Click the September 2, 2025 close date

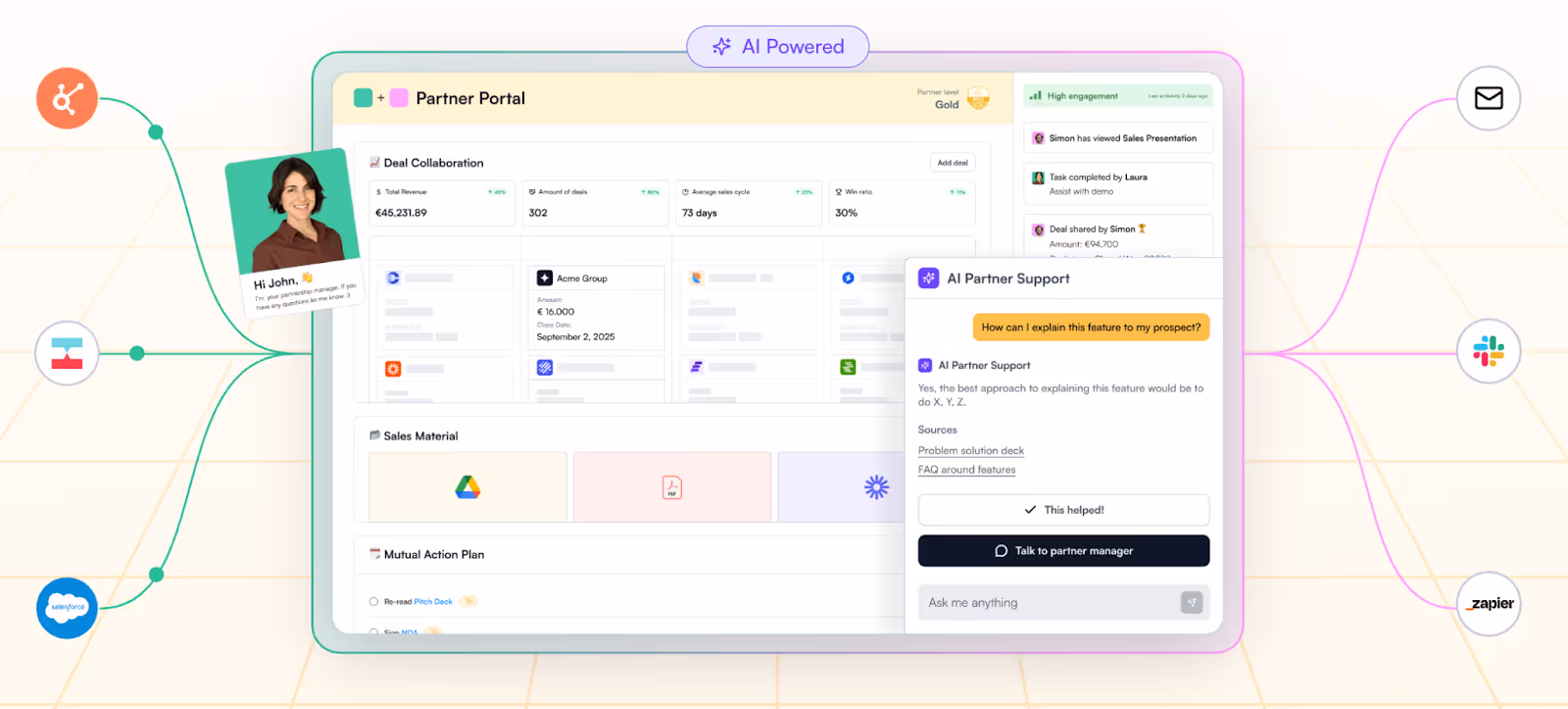pos(575,336)
